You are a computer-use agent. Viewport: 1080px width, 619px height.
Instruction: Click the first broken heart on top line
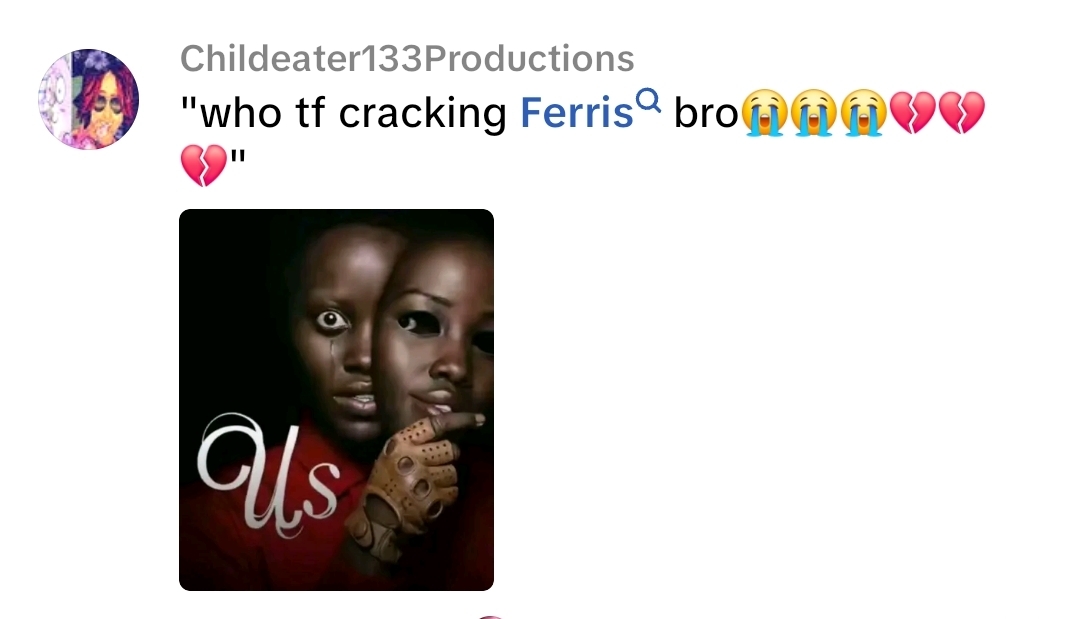(x=913, y=113)
